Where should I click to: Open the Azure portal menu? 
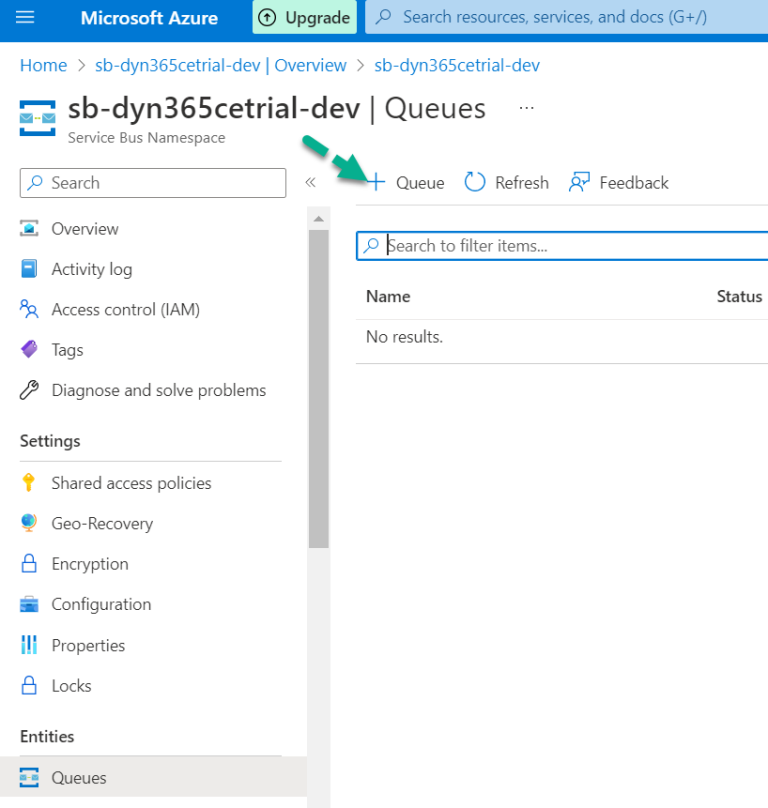pos(25,17)
